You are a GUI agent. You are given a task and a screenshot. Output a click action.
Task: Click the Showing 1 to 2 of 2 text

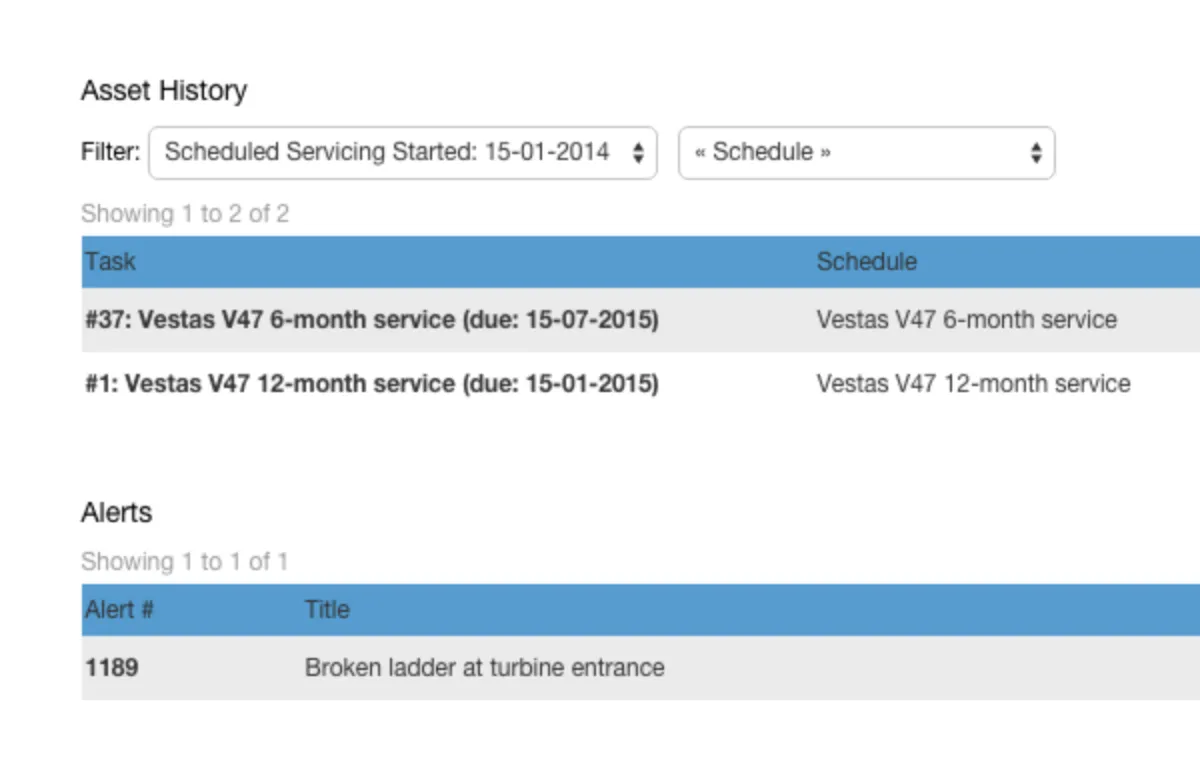point(185,214)
